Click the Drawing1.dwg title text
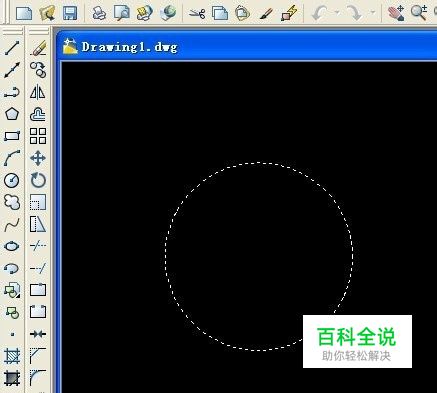The height and width of the screenshot is (393, 437). click(x=129, y=47)
